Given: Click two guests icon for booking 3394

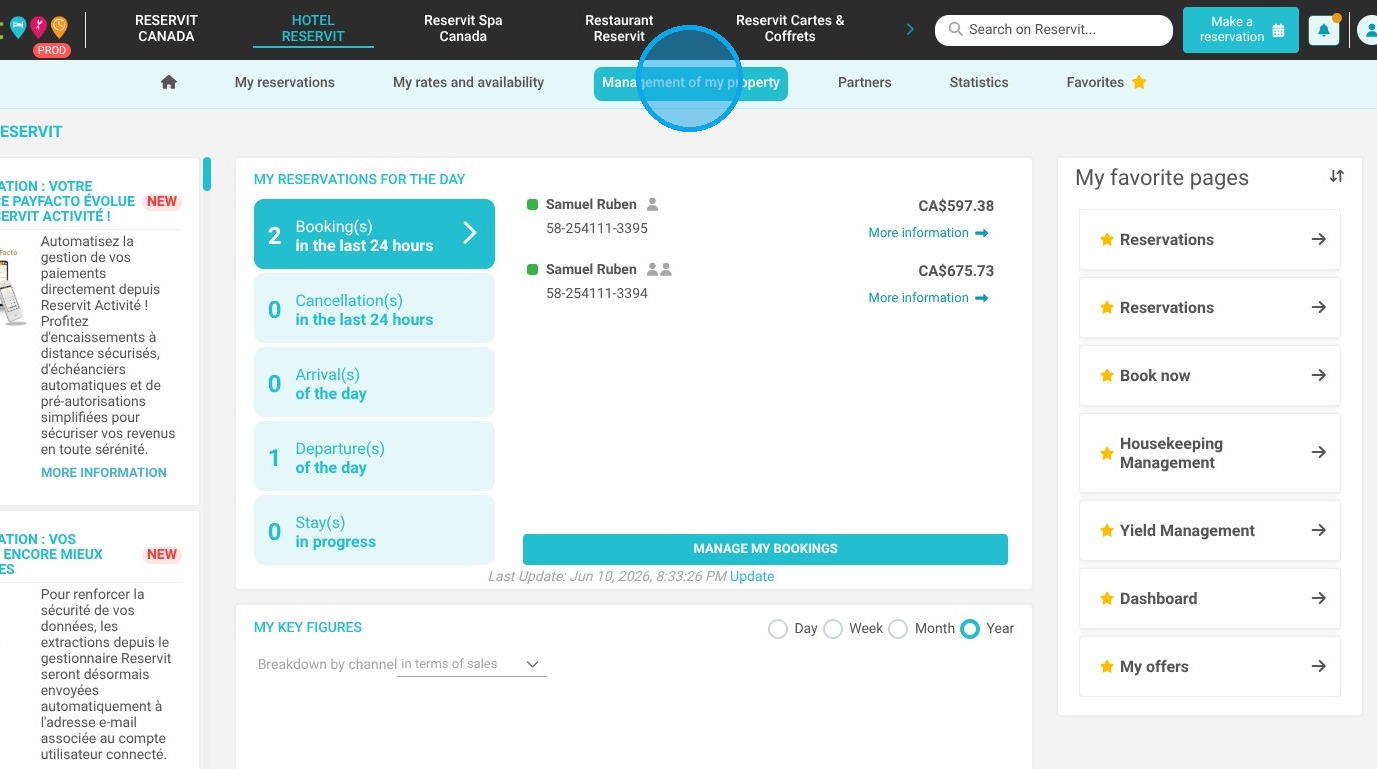Looking at the screenshot, I should click(659, 269).
